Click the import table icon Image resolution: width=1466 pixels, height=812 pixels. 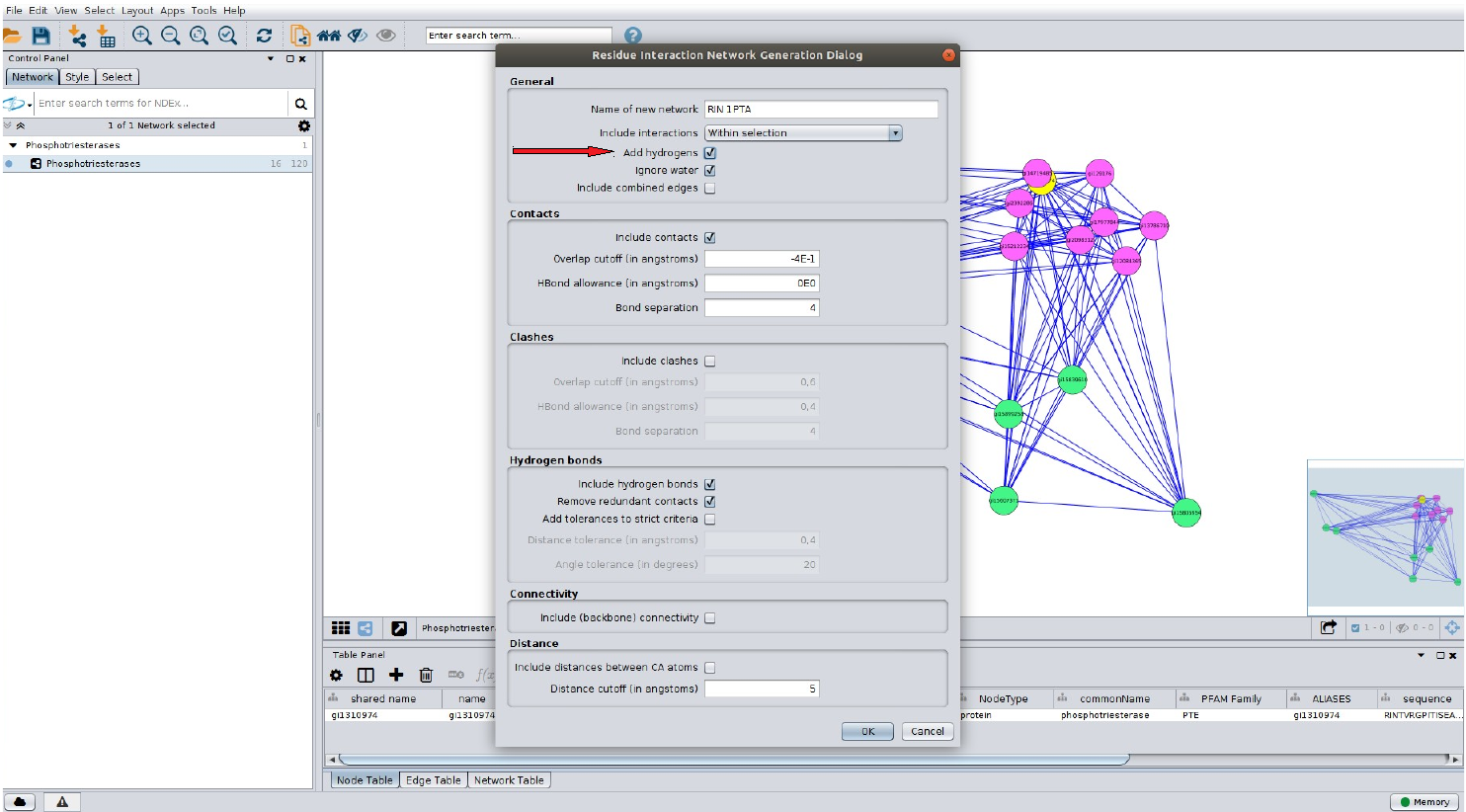tap(106, 36)
